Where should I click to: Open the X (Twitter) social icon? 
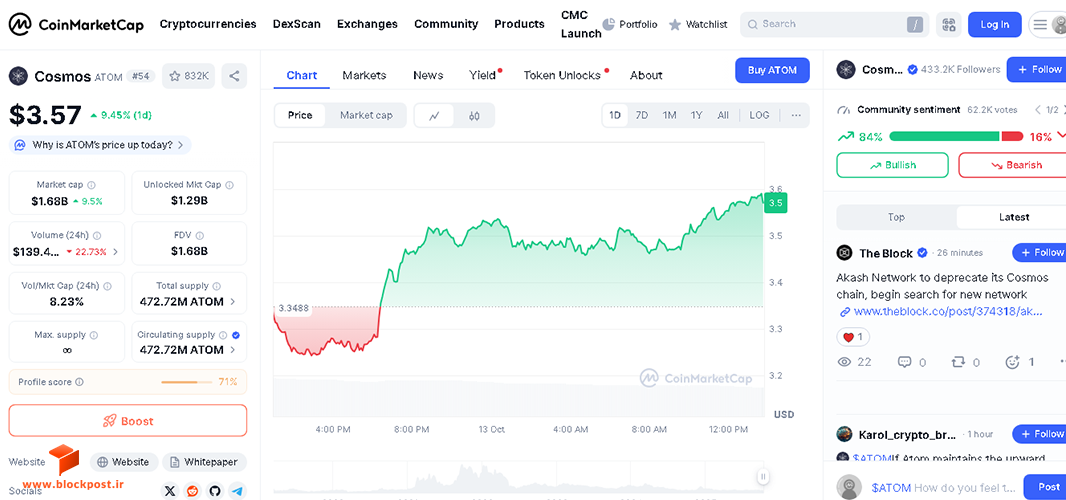click(x=170, y=490)
